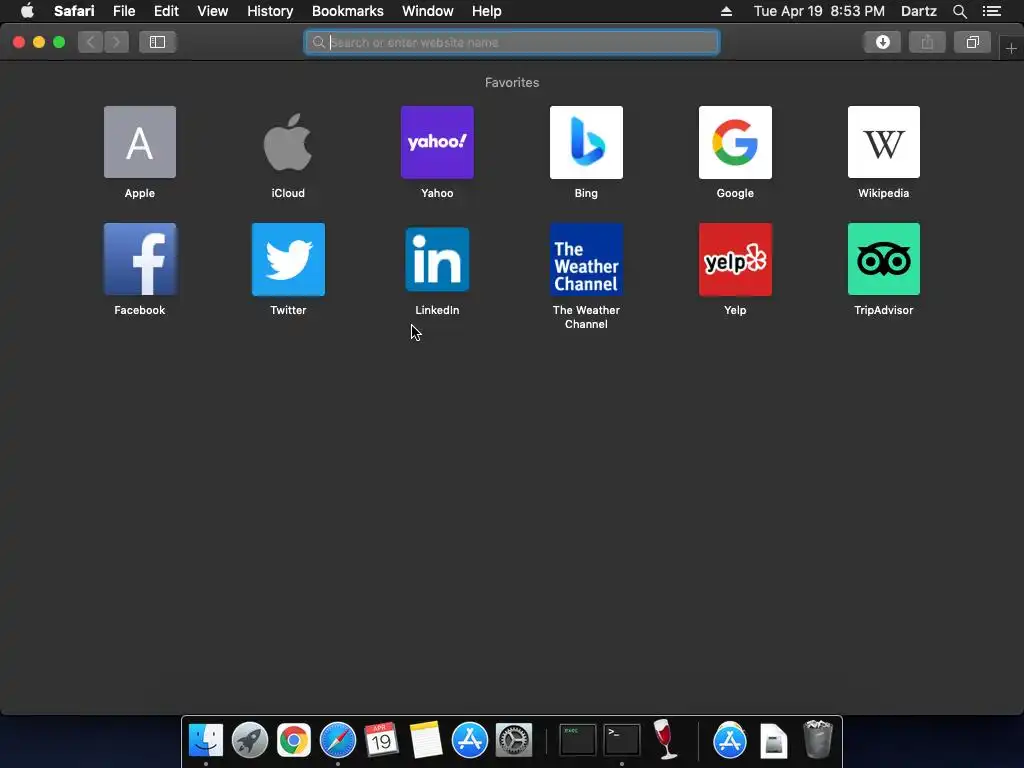The width and height of the screenshot is (1024, 768).
Task: Open the iCloud favorite
Action: pos(288,142)
